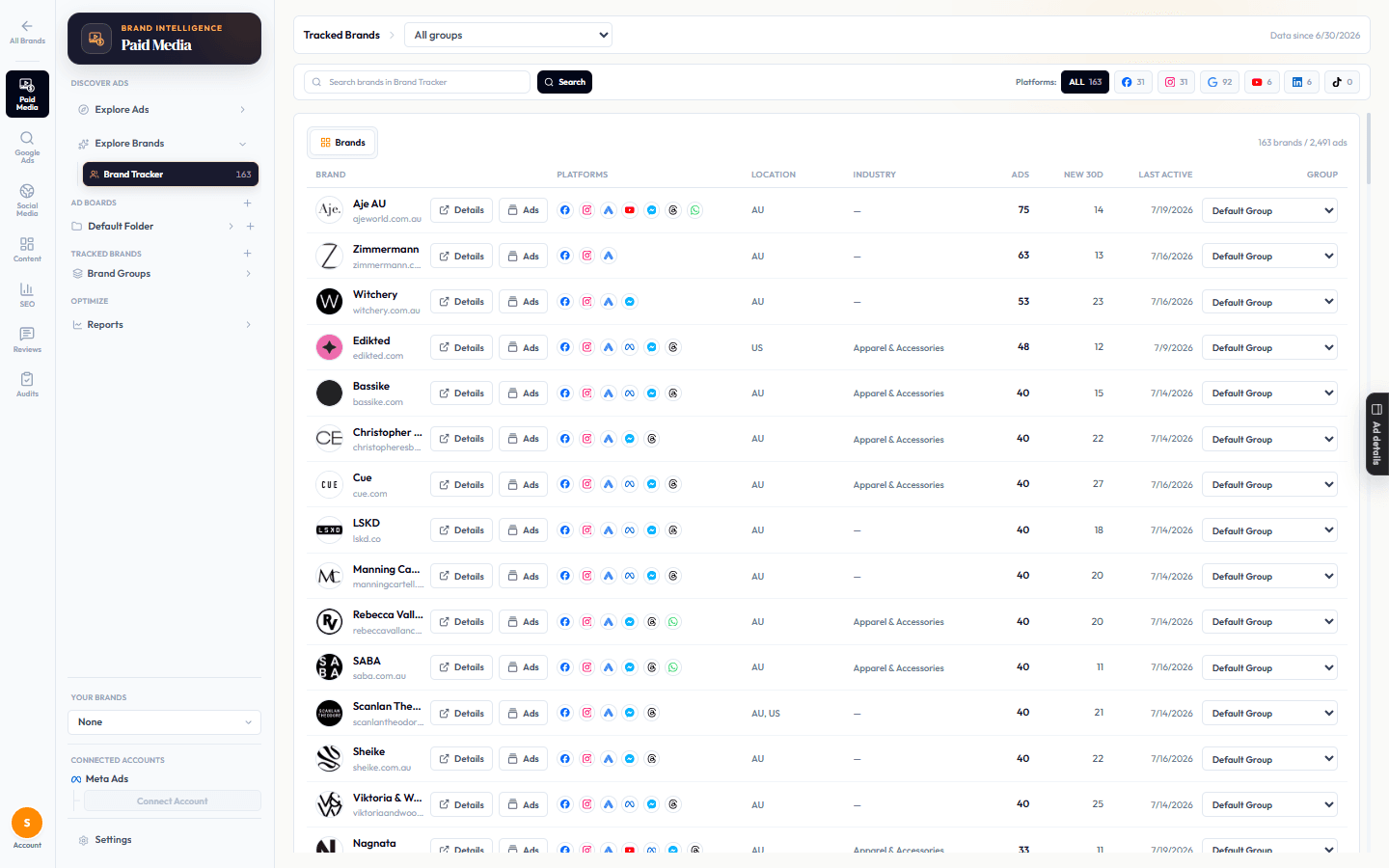Open Content section

click(27, 250)
